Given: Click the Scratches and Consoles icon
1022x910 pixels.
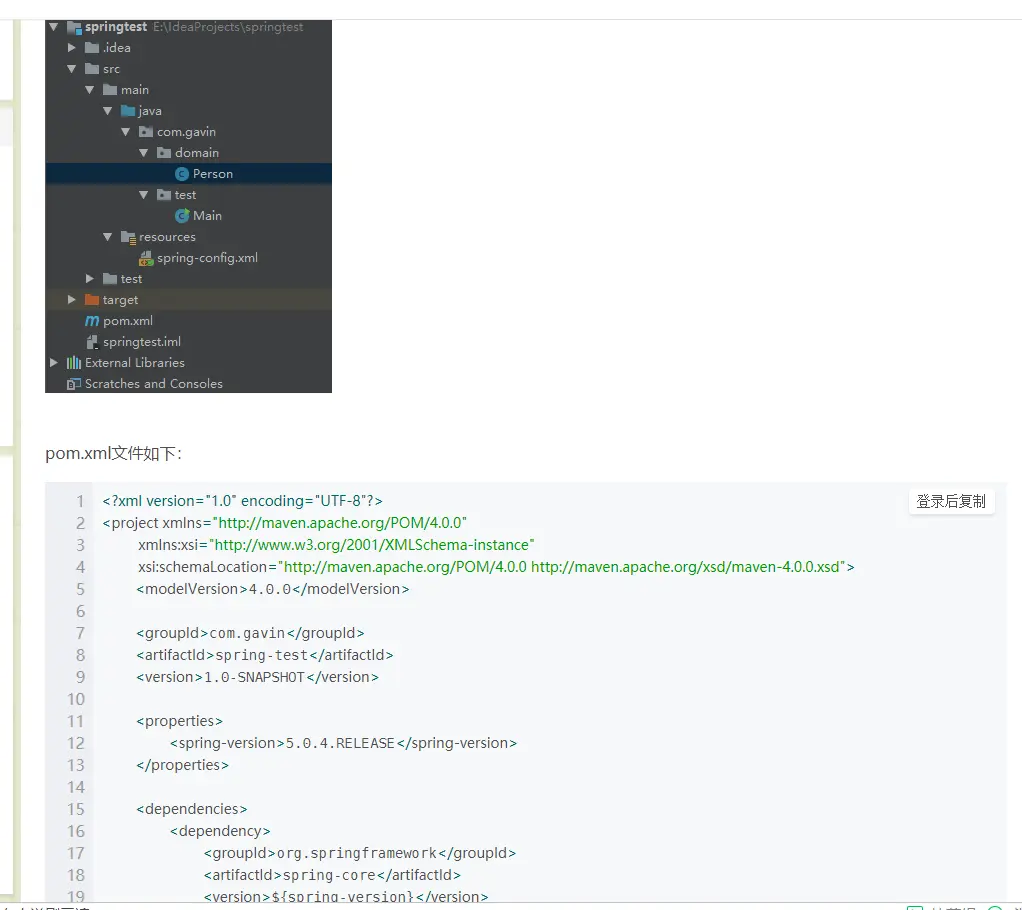Looking at the screenshot, I should (x=74, y=384).
